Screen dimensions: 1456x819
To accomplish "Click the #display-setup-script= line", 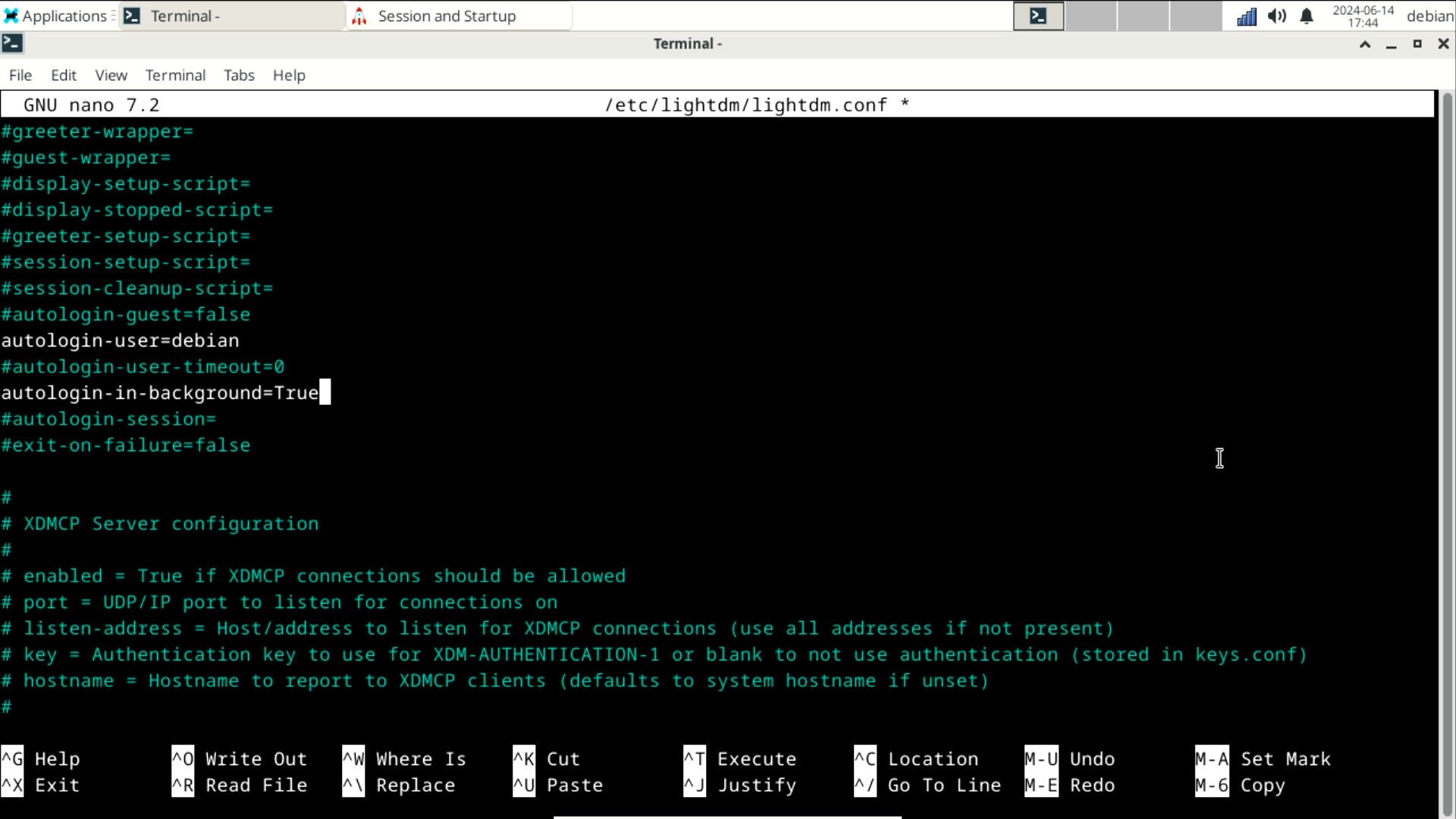I will [x=126, y=184].
